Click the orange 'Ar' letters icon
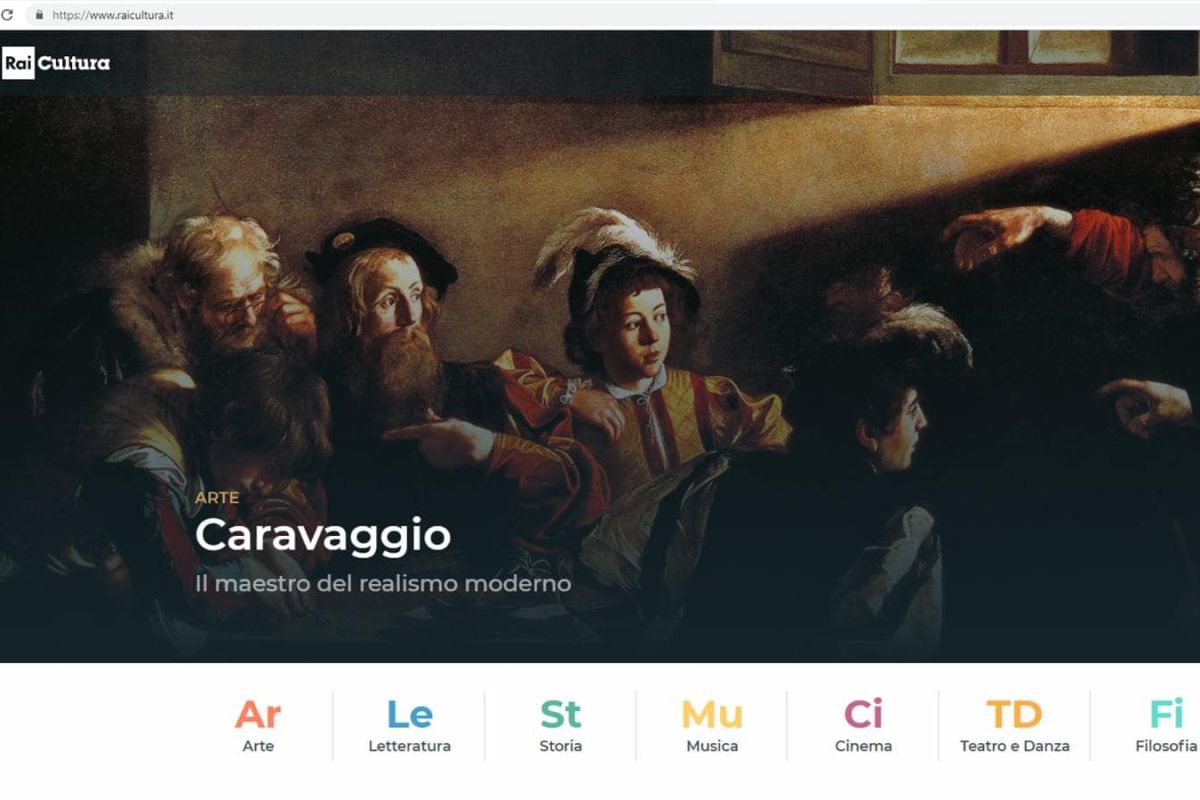The image size is (1200, 800). (x=258, y=715)
